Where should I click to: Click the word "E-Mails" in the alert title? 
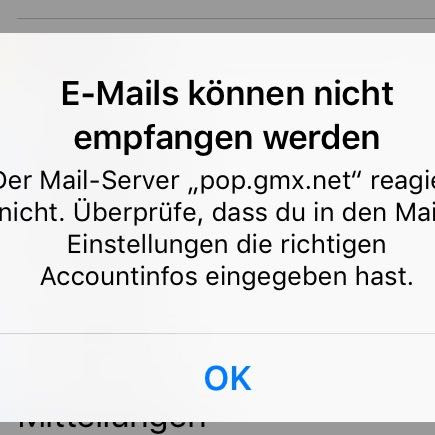point(120,94)
